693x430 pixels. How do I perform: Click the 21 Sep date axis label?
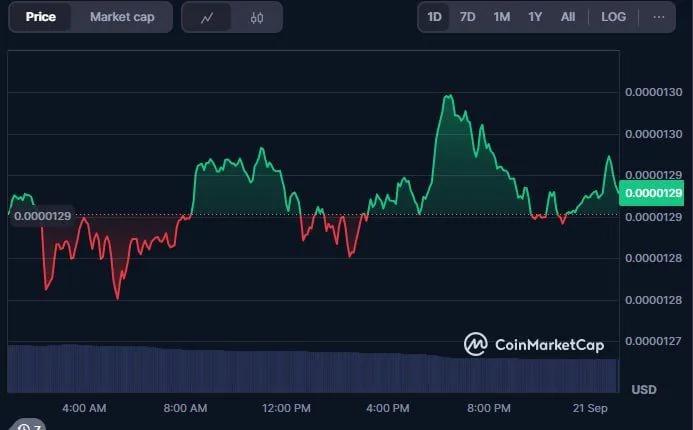pyautogui.click(x=592, y=408)
